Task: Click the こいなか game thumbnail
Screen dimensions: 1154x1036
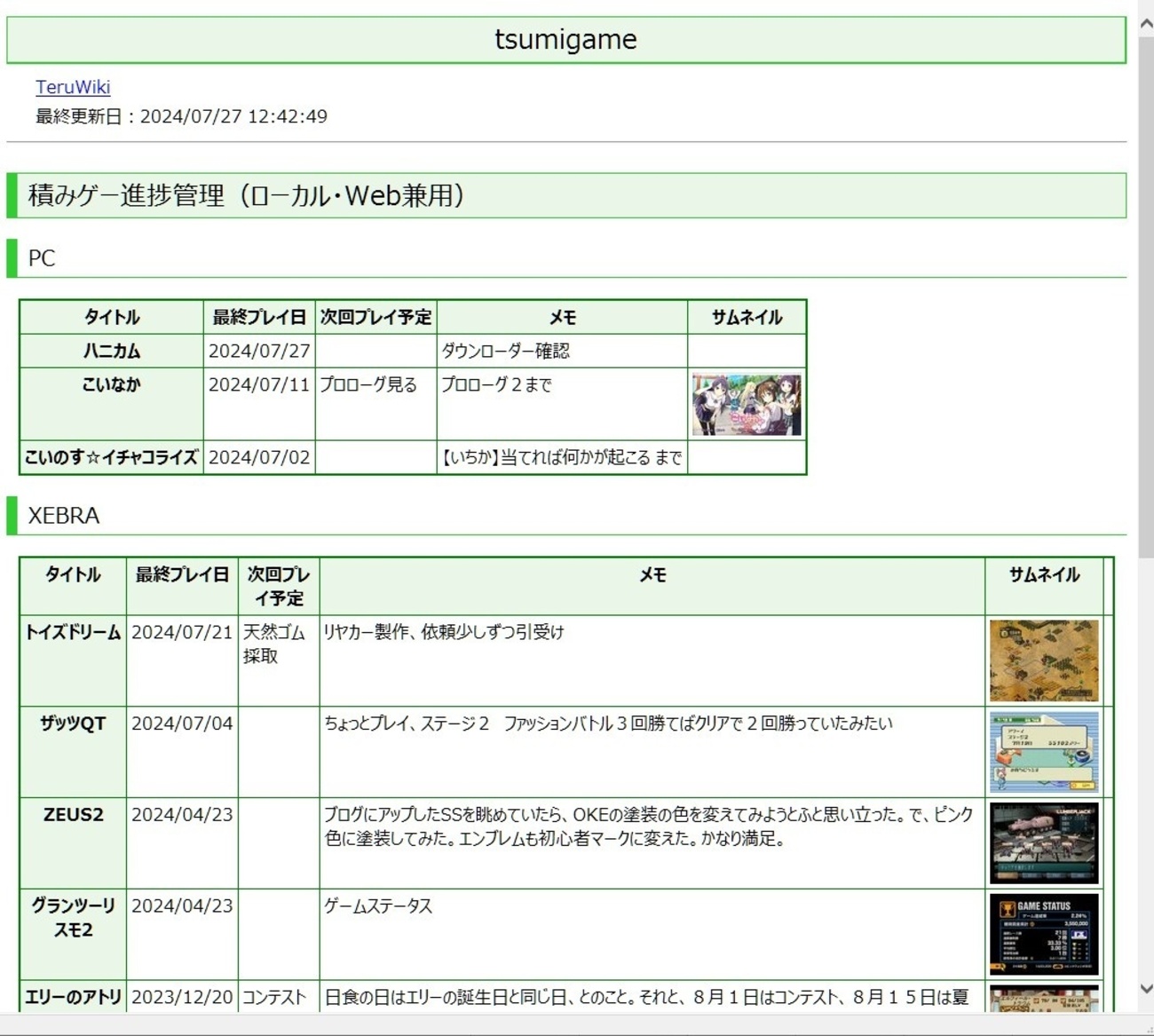Action: [x=746, y=405]
